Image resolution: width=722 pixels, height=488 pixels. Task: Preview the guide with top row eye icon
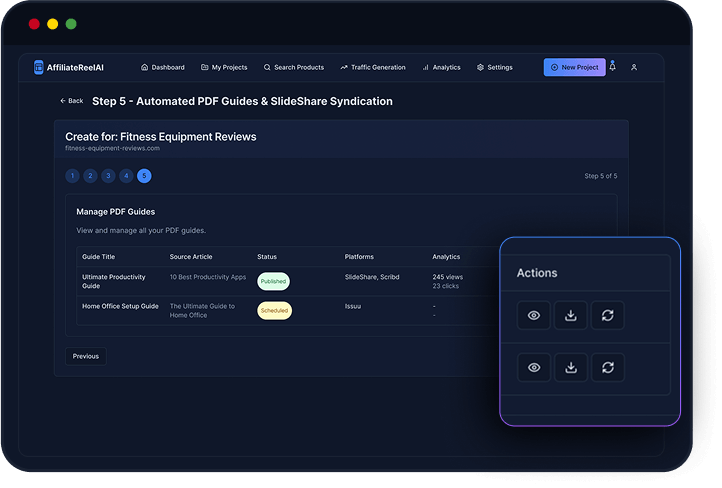click(x=534, y=316)
